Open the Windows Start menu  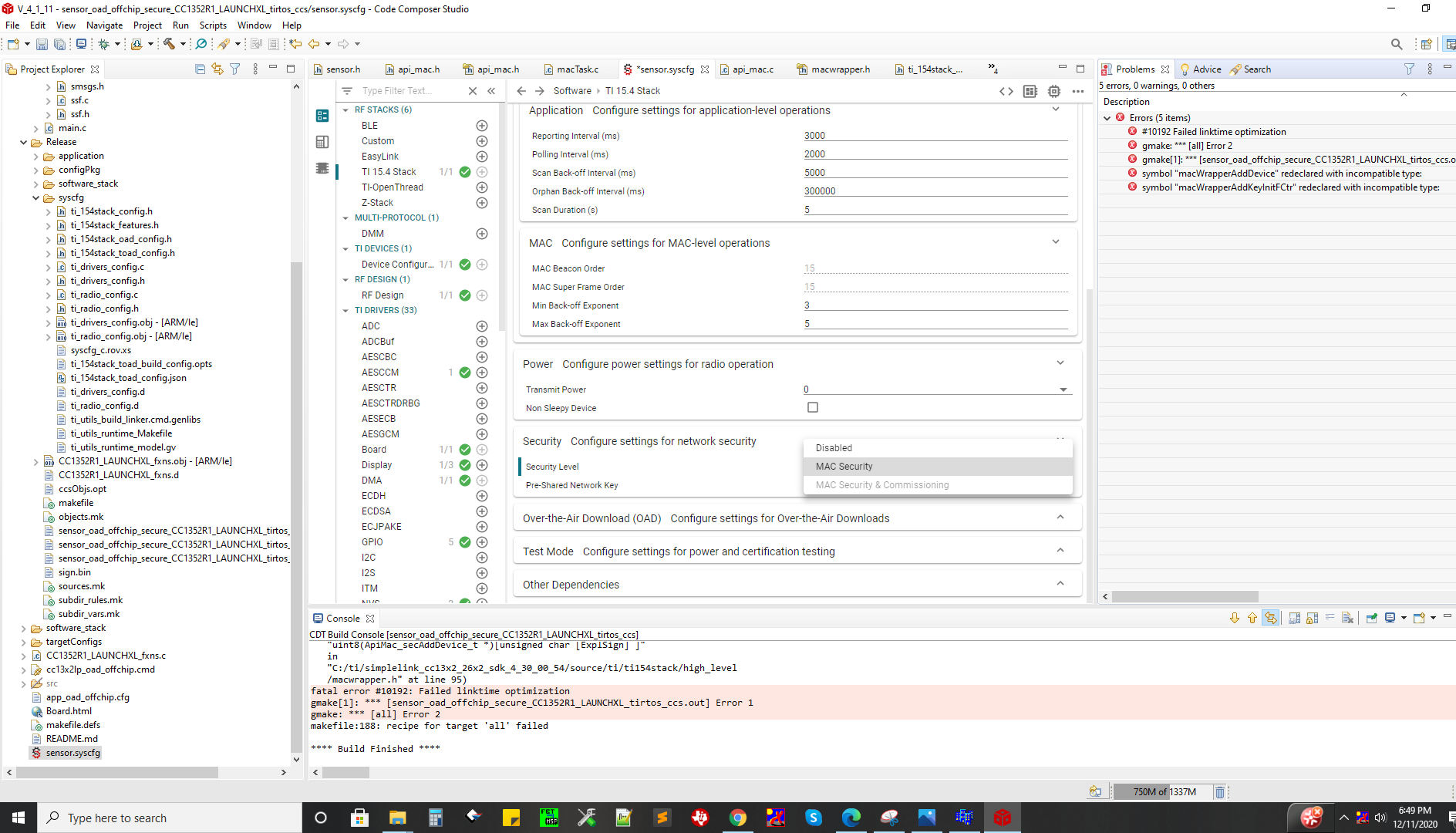click(19, 818)
